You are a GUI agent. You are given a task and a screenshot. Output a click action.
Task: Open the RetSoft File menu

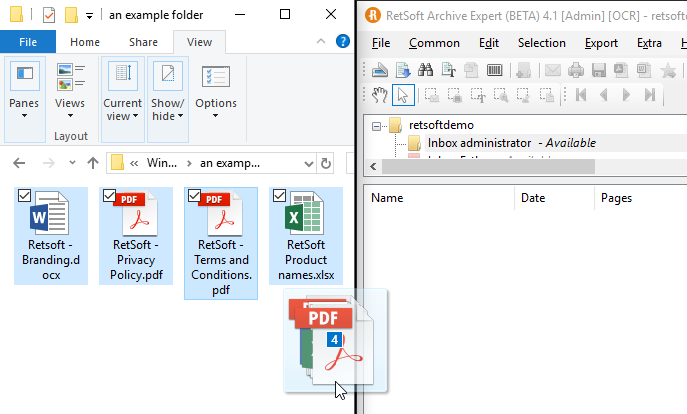pyautogui.click(x=381, y=43)
